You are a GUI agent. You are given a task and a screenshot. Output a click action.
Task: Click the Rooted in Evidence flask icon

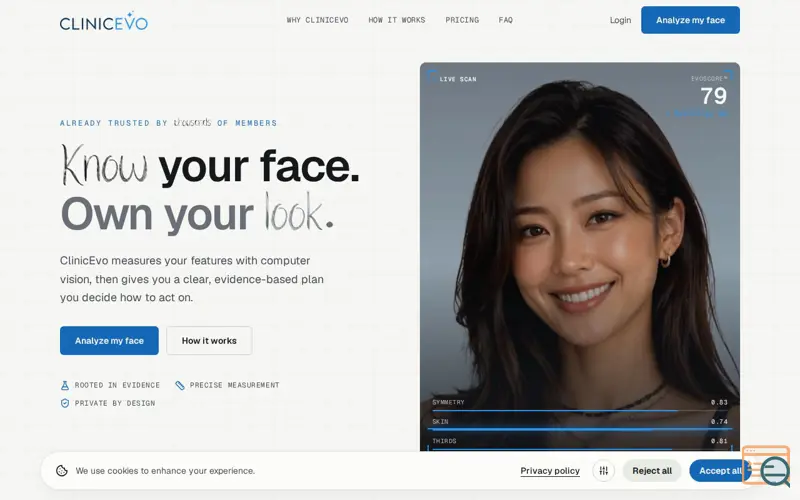coord(65,385)
